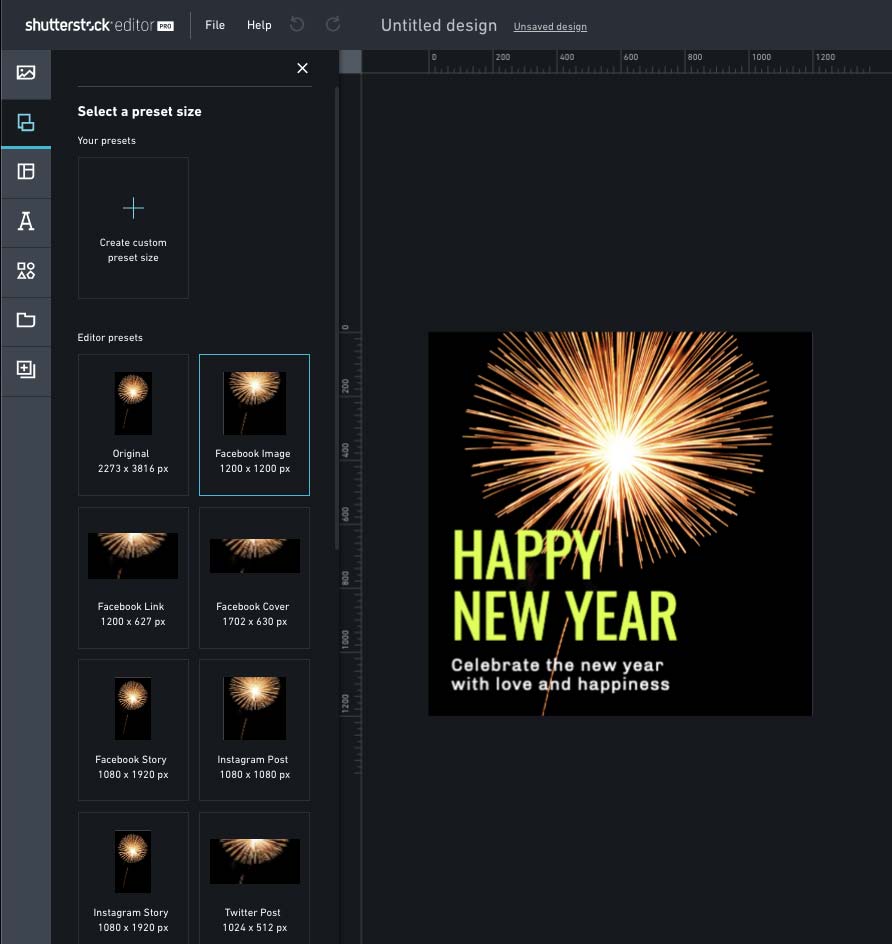Select the Twitter Post preset thumbnail
This screenshot has width=892, height=944.
(254, 861)
